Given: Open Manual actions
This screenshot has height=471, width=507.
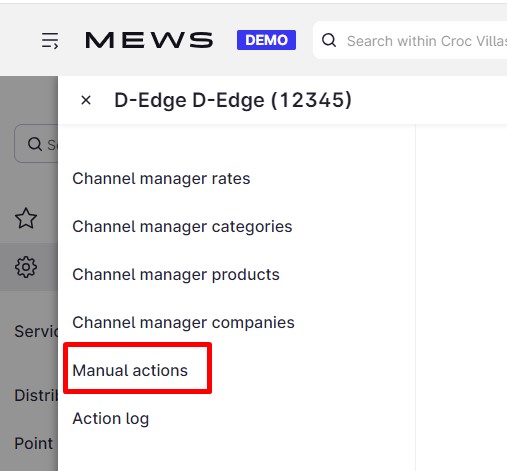Looking at the screenshot, I should point(130,370).
